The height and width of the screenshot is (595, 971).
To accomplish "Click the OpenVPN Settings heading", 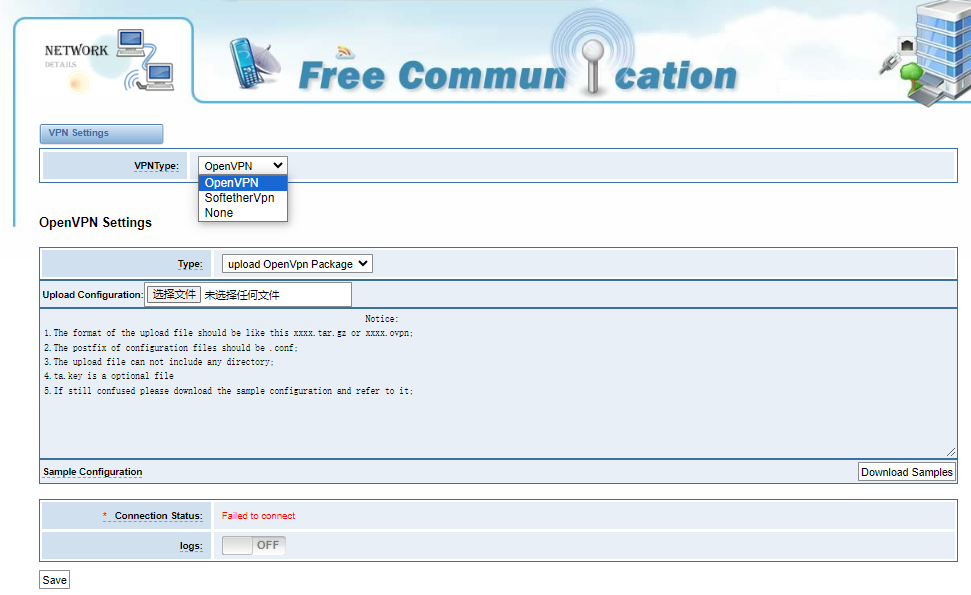I will [95, 222].
